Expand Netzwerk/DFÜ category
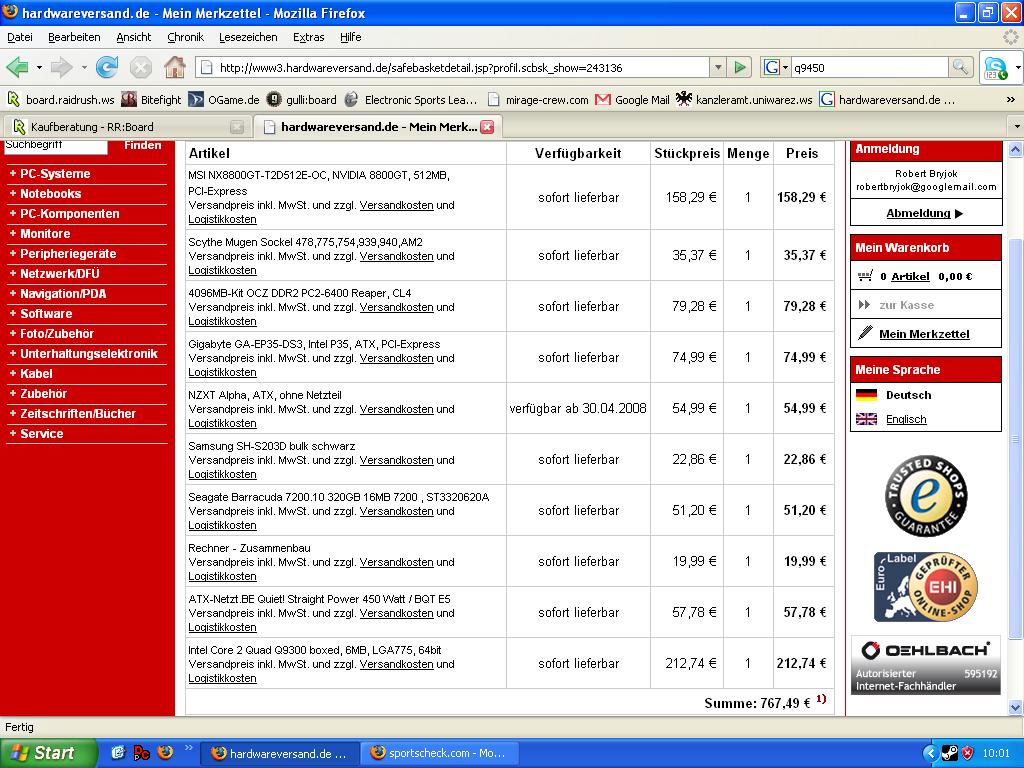This screenshot has width=1024, height=768. (59, 274)
